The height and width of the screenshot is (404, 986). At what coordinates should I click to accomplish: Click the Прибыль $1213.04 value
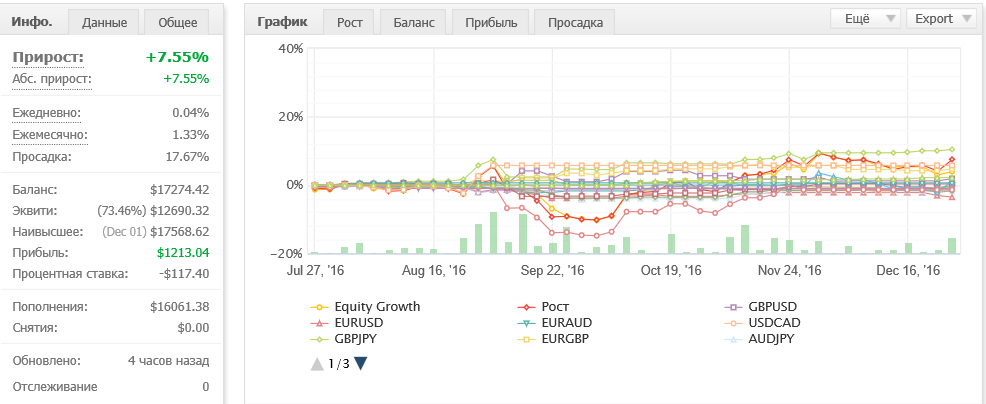[183, 253]
